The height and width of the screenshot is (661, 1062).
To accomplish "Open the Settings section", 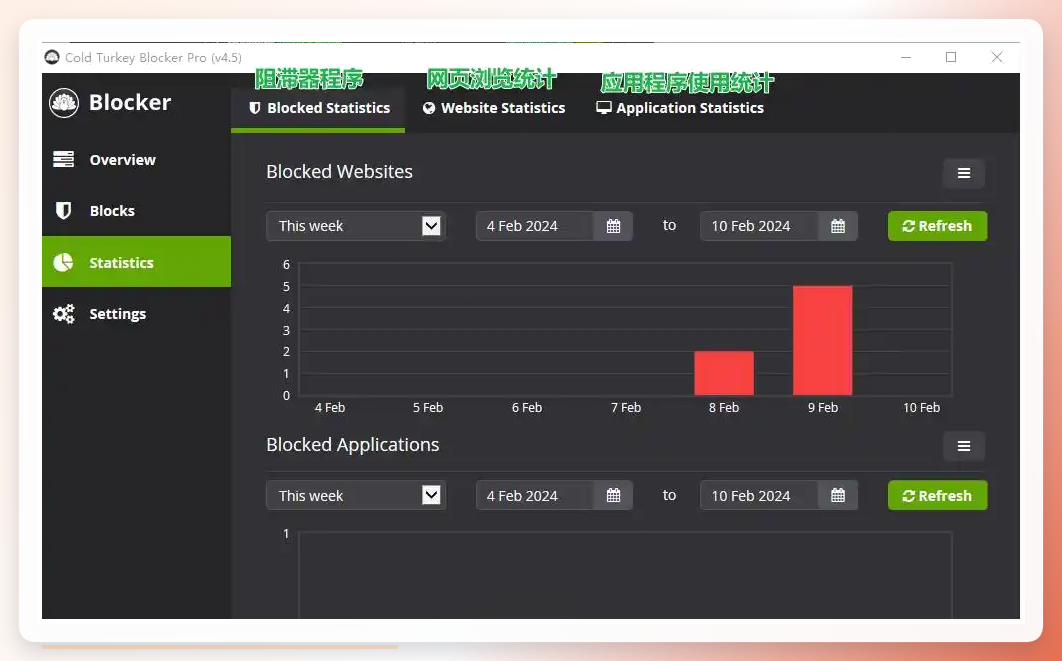I will [136, 314].
